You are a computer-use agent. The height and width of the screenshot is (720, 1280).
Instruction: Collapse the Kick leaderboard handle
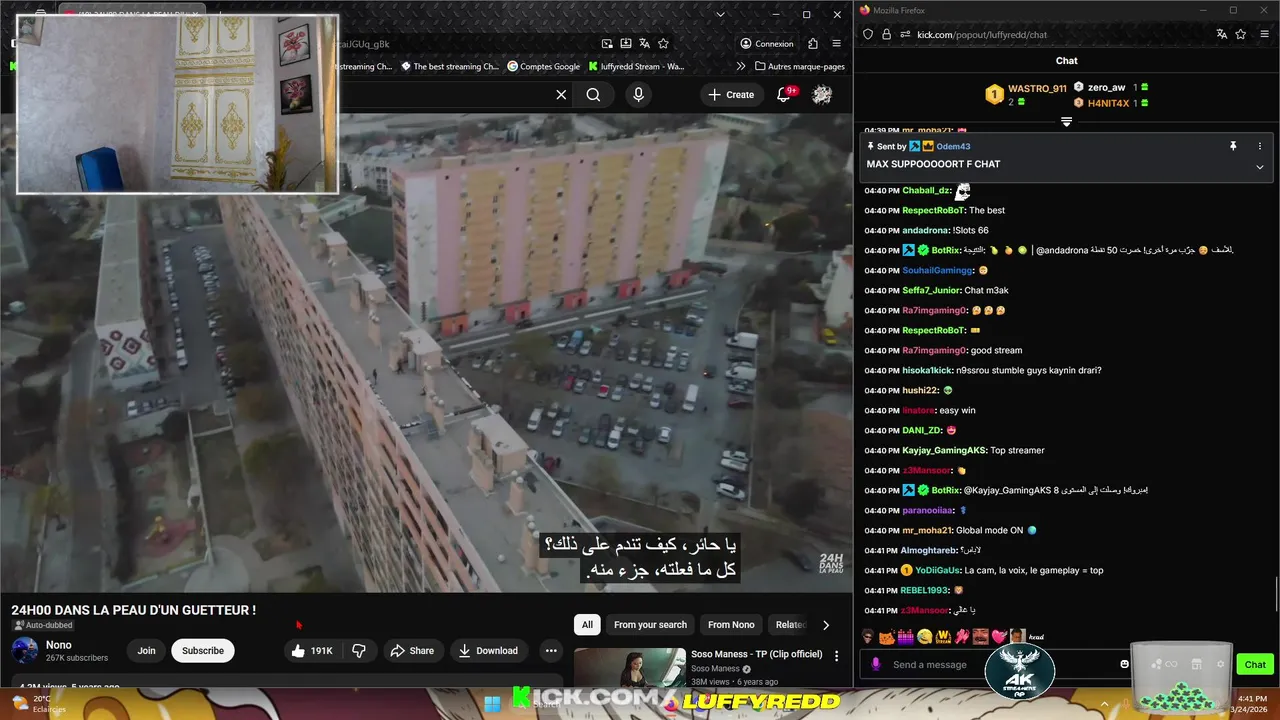click(x=1067, y=122)
